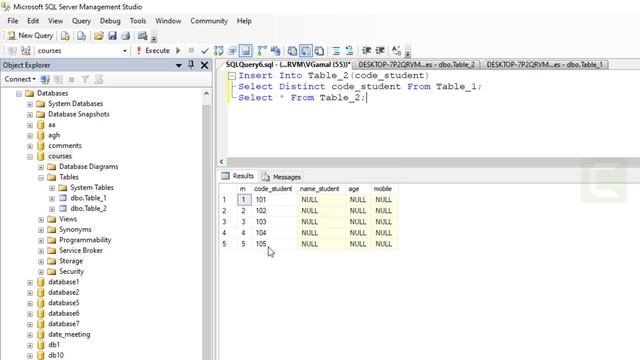Select Results to Grid icon
The height and width of the screenshot is (360, 640).
pyautogui.click(x=306, y=51)
